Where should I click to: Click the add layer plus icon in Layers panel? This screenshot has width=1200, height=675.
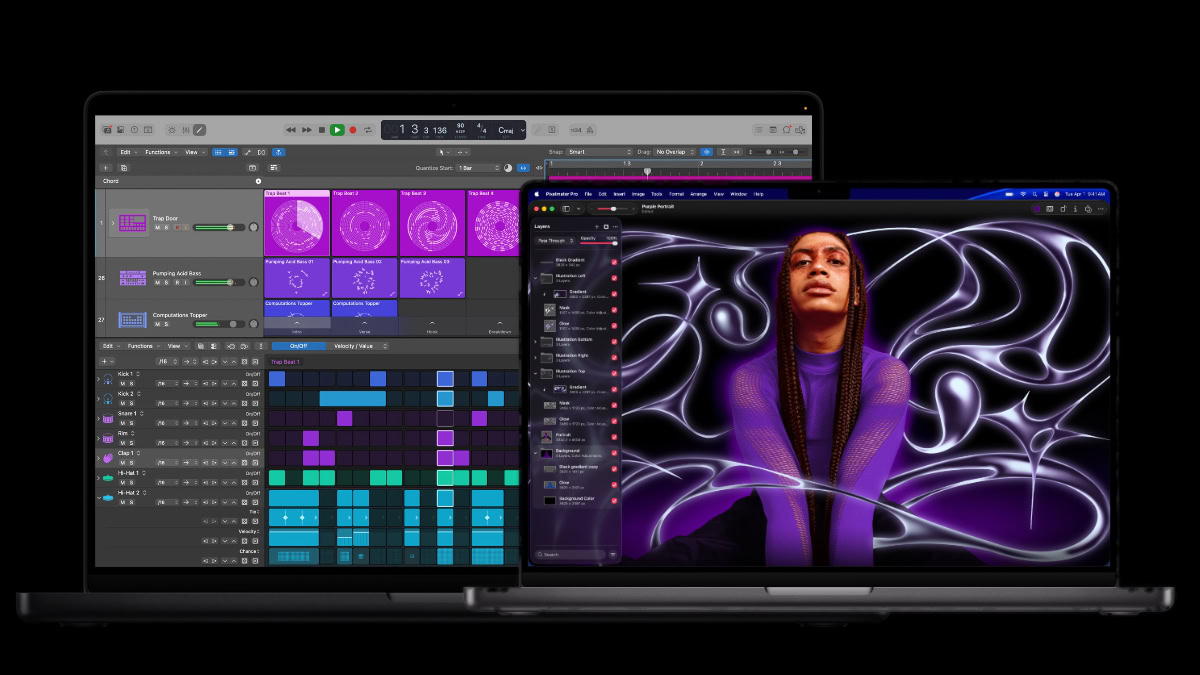[x=596, y=228]
